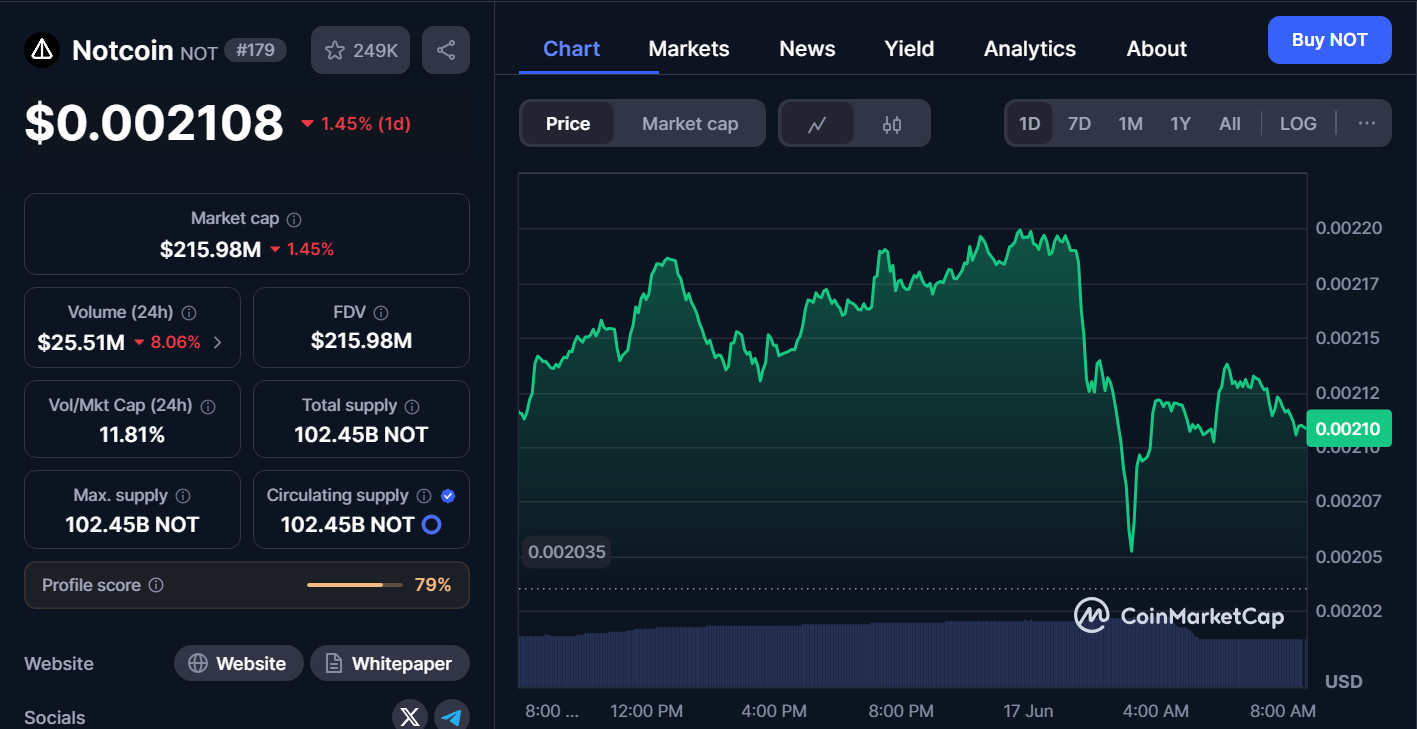Click the USD currency label
The image size is (1417, 729).
tap(1343, 681)
